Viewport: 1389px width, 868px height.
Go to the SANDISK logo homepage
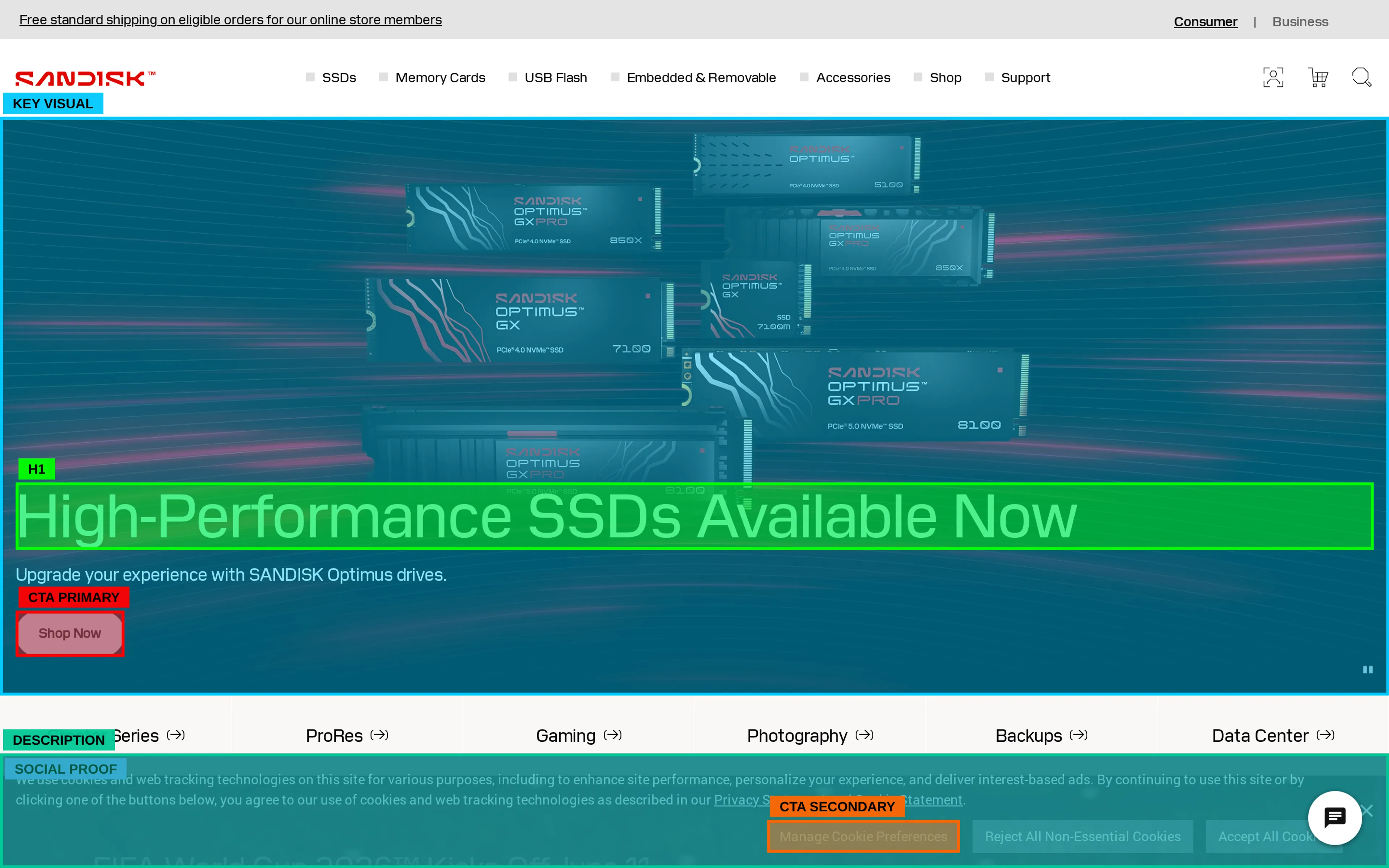(85, 78)
